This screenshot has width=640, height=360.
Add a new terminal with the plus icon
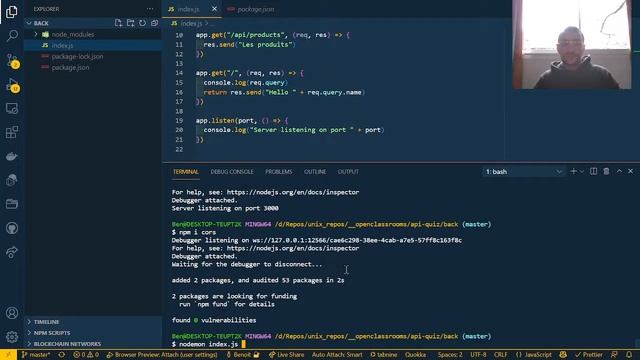point(573,171)
